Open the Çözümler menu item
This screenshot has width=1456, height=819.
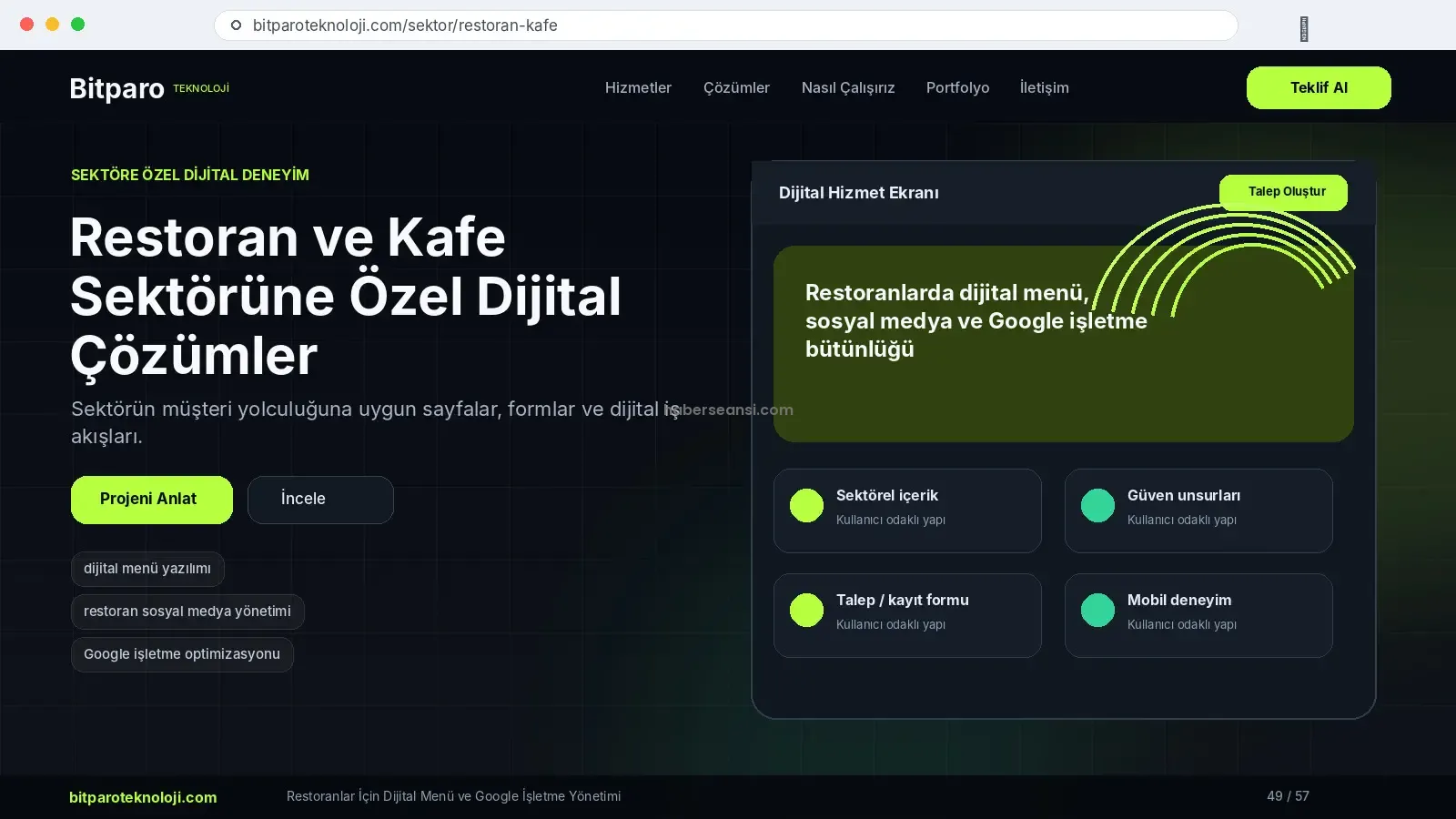(736, 87)
